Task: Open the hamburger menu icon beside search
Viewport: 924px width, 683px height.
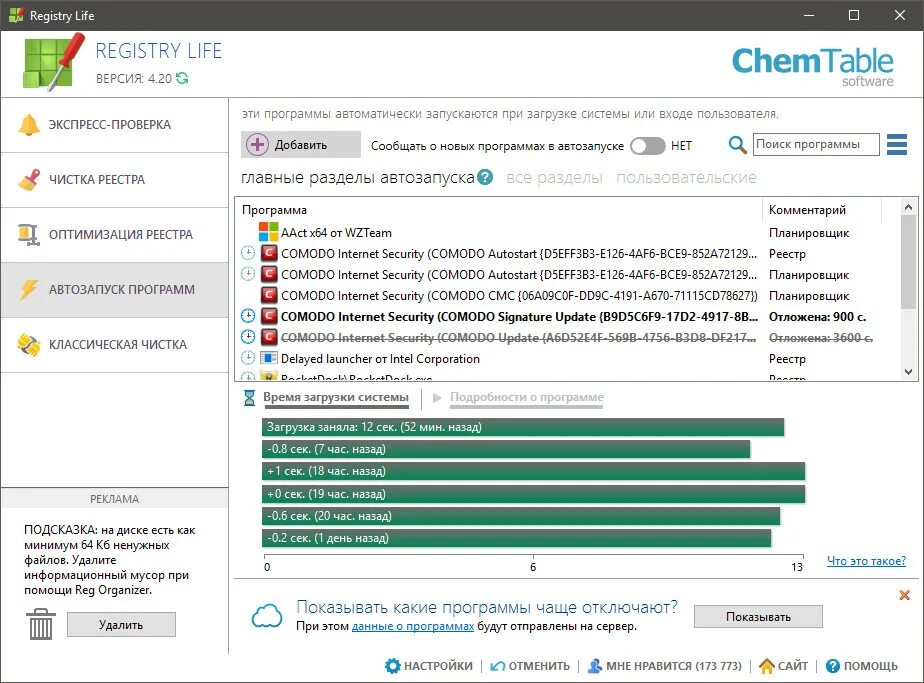Action: tap(897, 144)
